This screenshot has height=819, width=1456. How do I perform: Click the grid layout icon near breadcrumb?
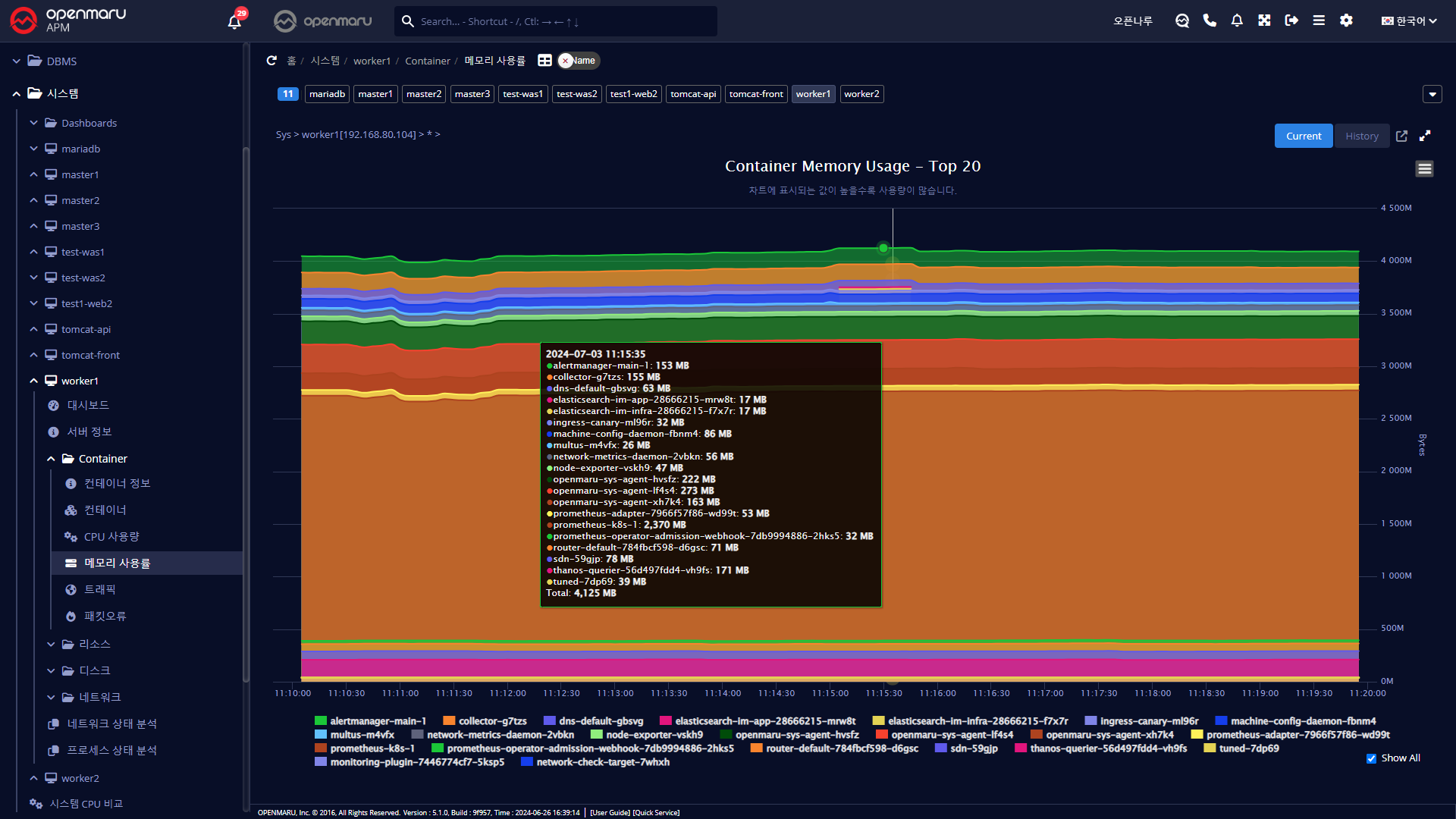click(544, 61)
